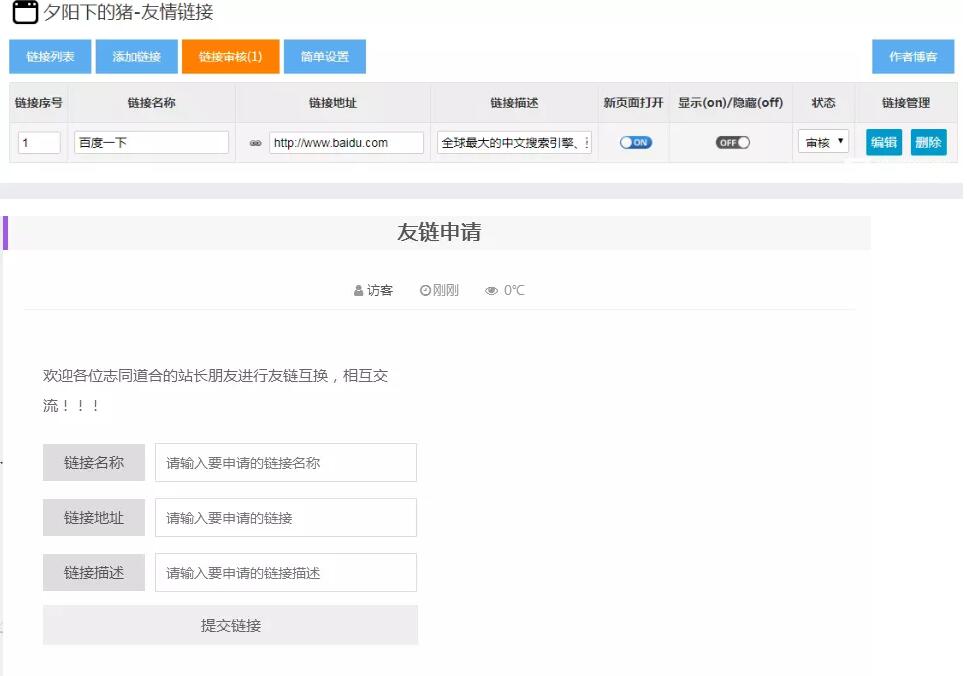Click the 新页面打开 column header
The image size is (967, 676).
pos(633,103)
